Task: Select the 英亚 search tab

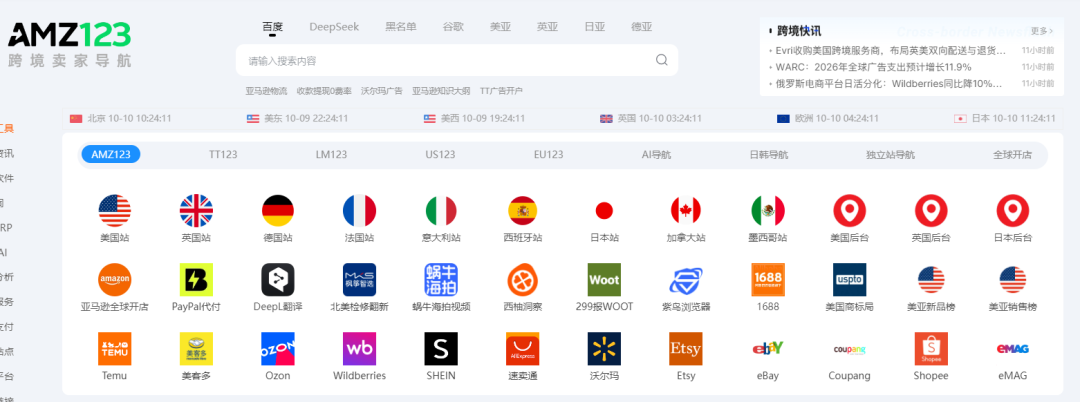Action: click(548, 27)
